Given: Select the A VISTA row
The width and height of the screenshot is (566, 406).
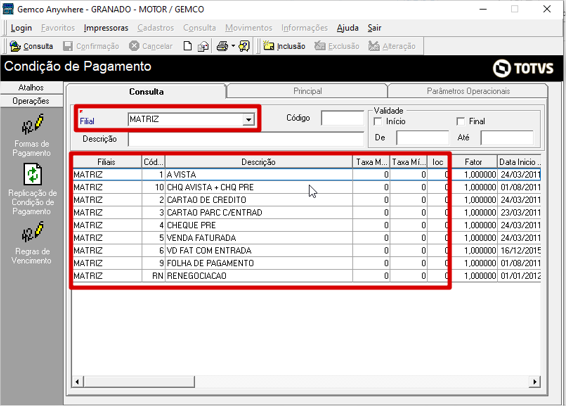Looking at the screenshot, I should tap(306, 175).
